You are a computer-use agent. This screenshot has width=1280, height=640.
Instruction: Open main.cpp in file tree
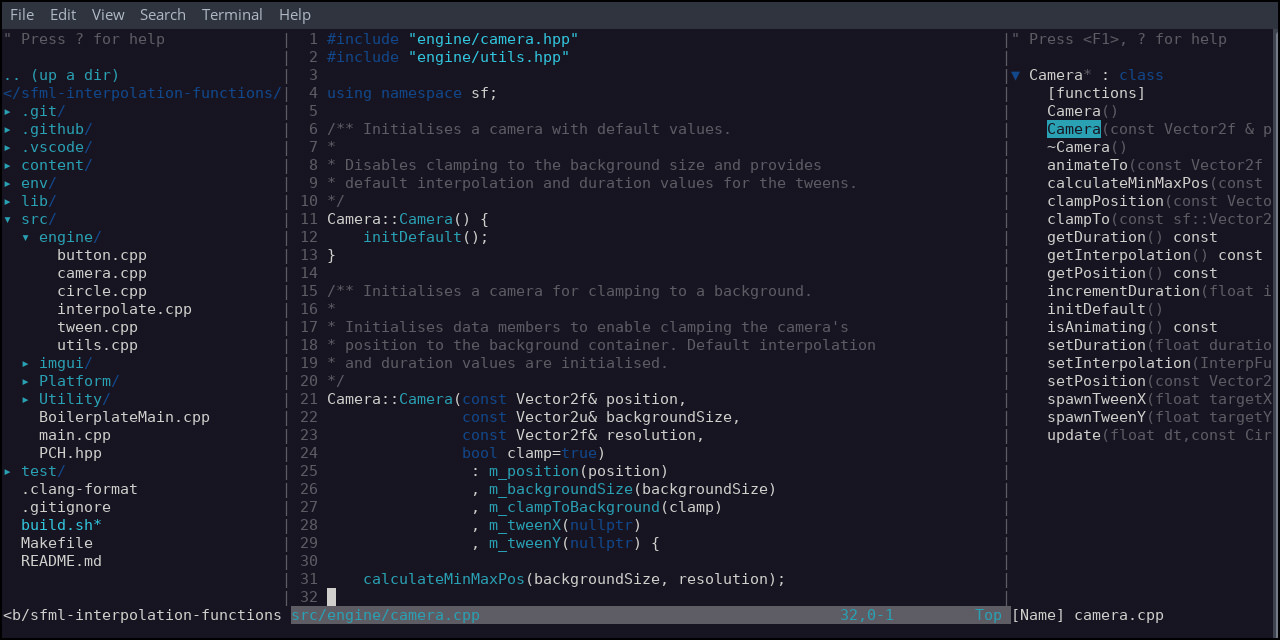coord(75,435)
